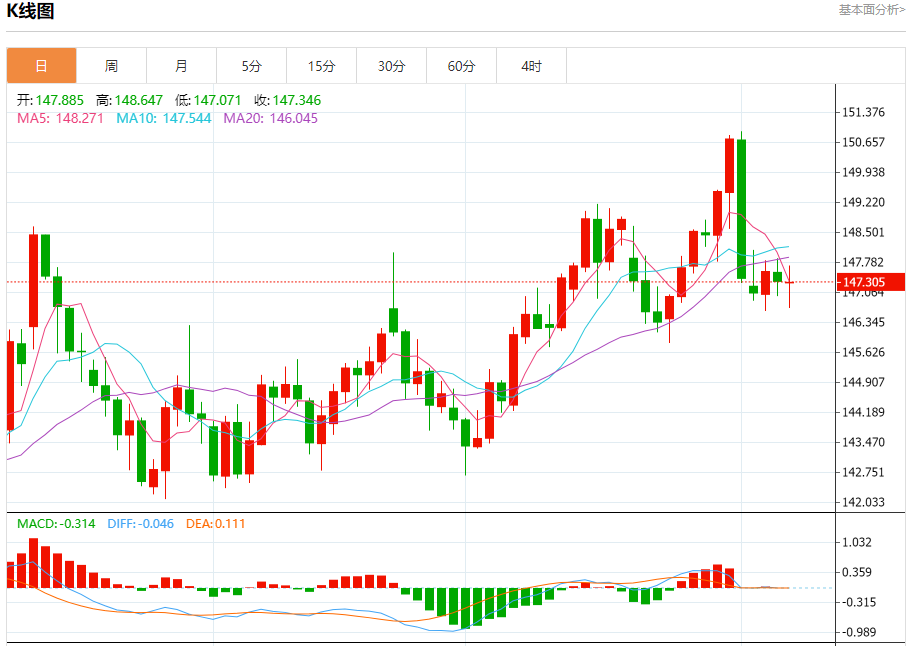Switch to the 月 monthly tab
The height and width of the screenshot is (646, 914).
(181, 66)
